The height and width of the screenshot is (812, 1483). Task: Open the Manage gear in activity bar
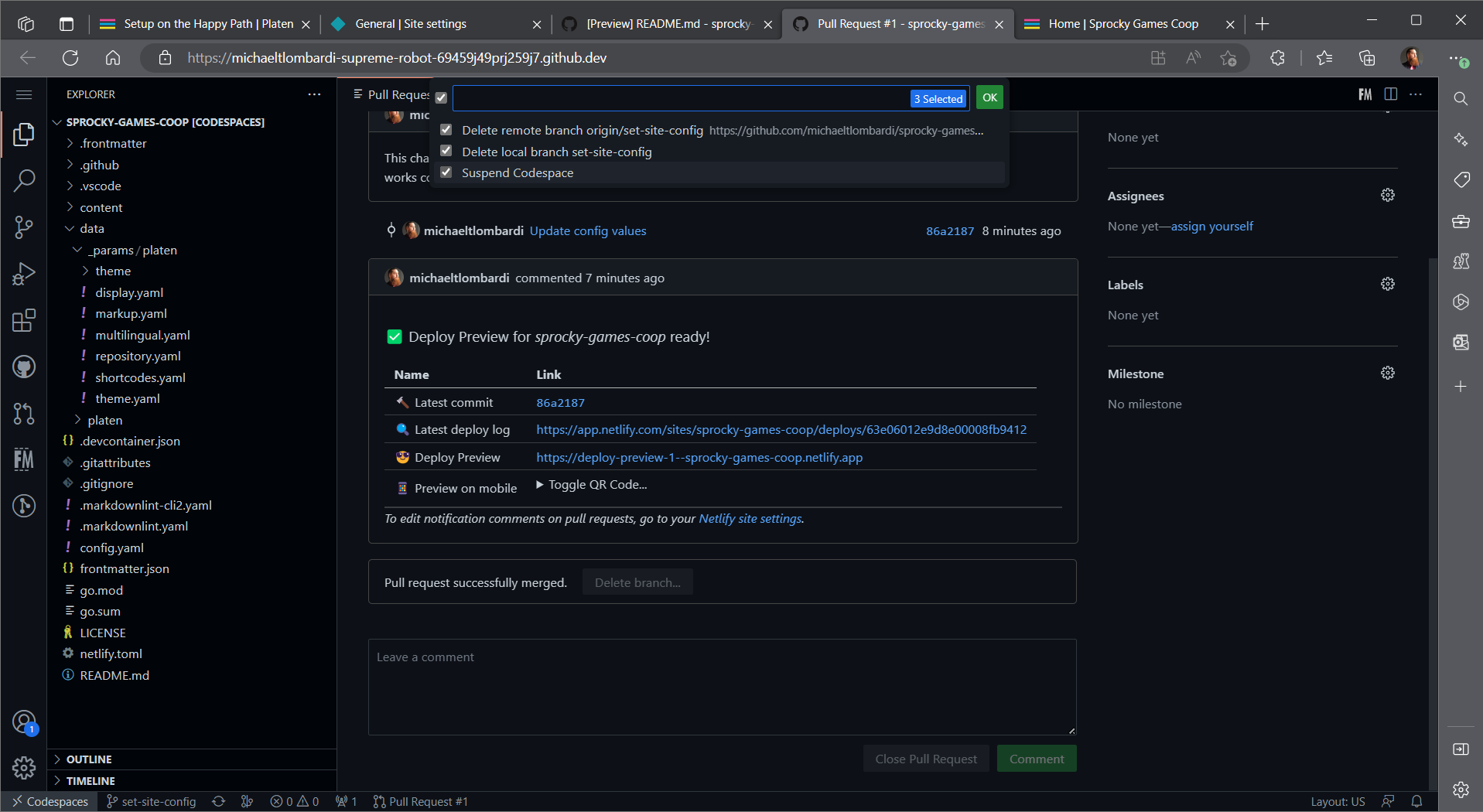pyautogui.click(x=24, y=767)
